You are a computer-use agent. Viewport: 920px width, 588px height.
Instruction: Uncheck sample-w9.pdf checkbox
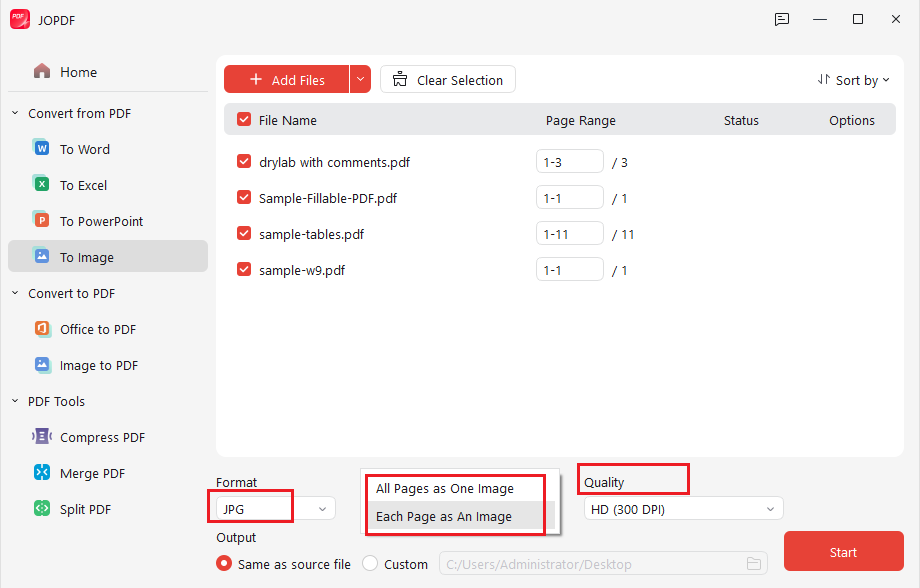pos(244,269)
